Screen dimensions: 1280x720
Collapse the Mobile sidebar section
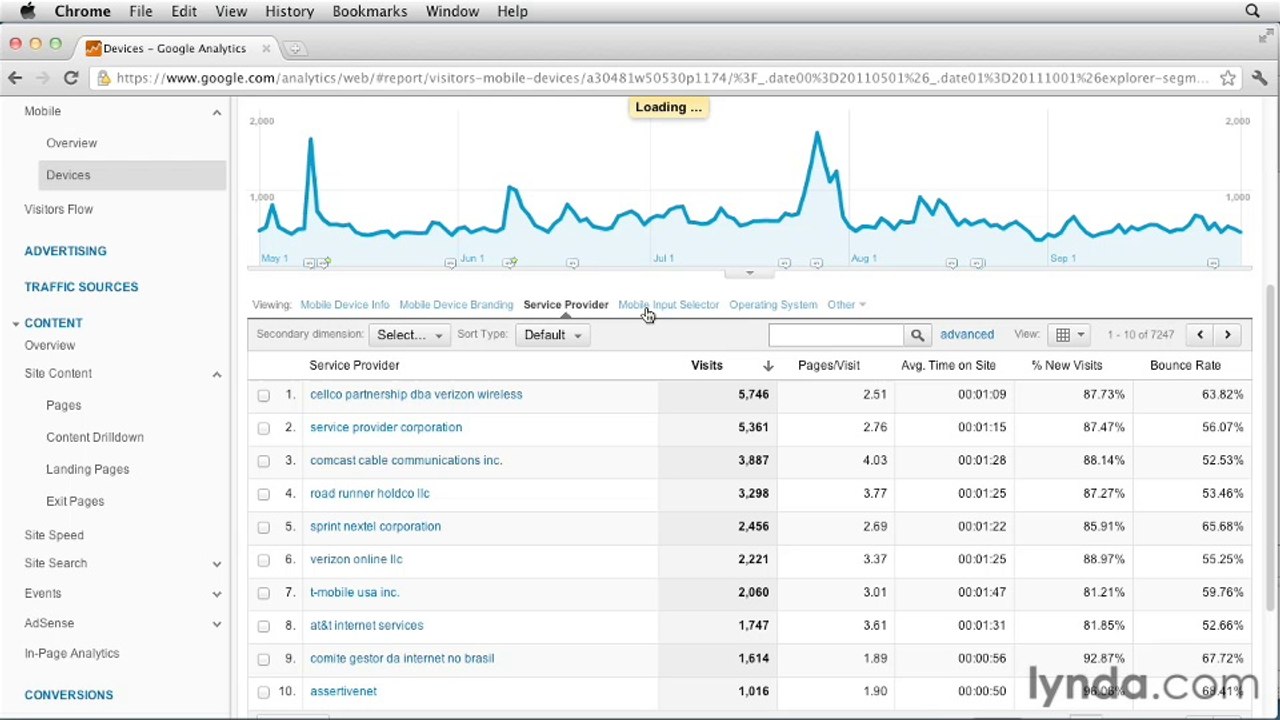pyautogui.click(x=216, y=112)
